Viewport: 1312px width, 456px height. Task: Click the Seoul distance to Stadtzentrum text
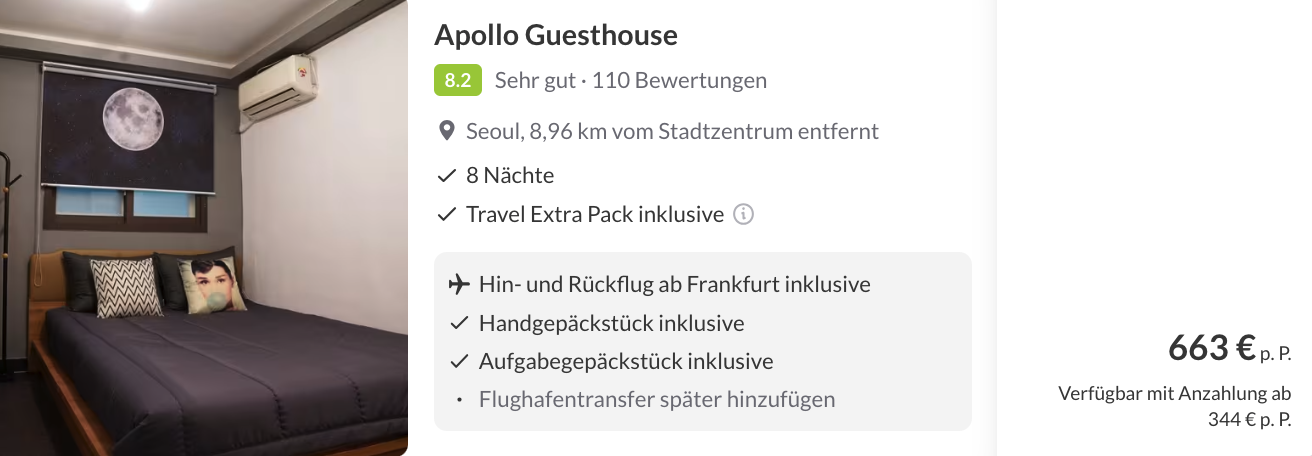point(672,131)
